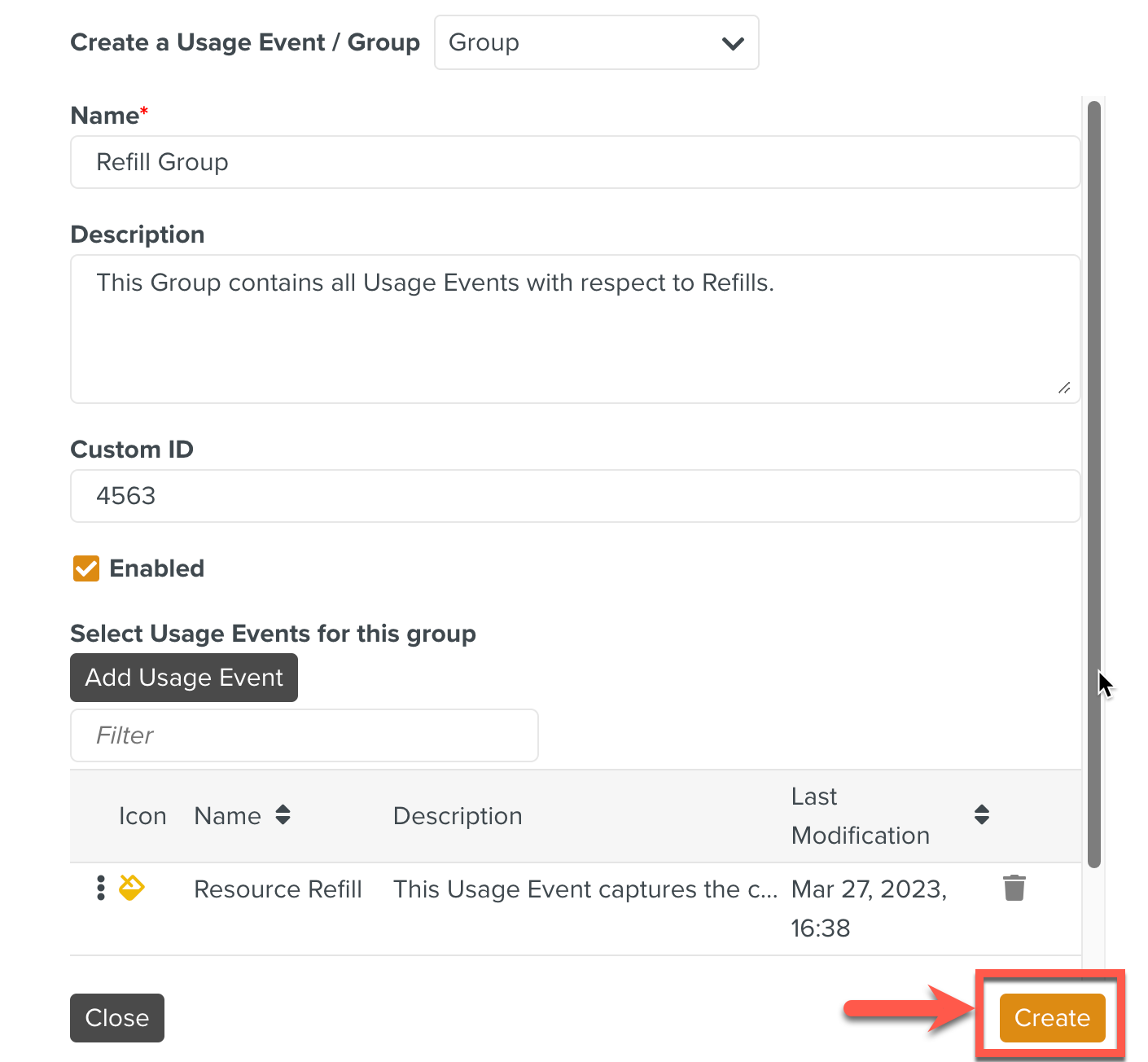The image size is (1148, 1062).
Task: Delete the Resource Refill usage event
Action: click(1014, 888)
